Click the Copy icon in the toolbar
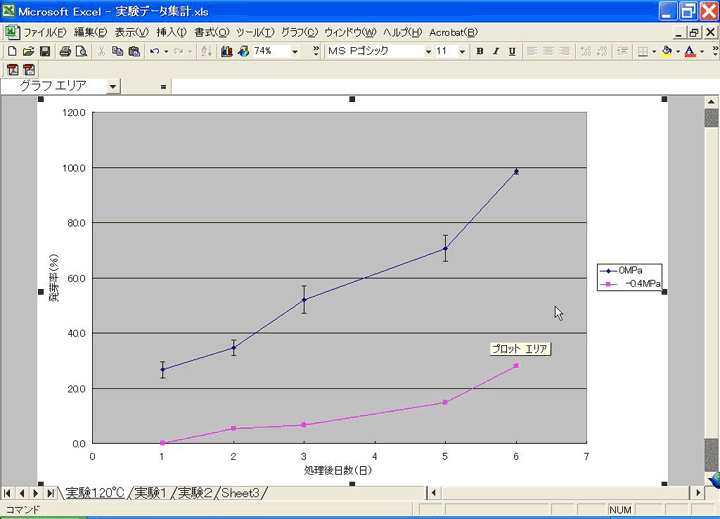720x519 pixels. [118, 51]
